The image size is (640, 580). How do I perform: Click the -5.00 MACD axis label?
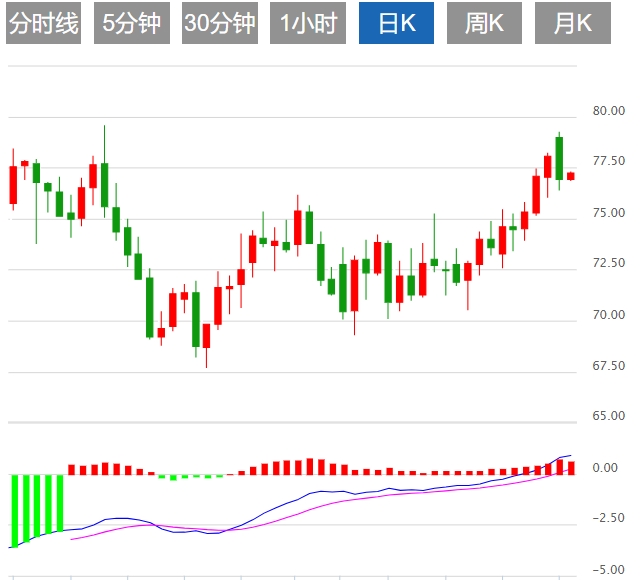(x=606, y=570)
